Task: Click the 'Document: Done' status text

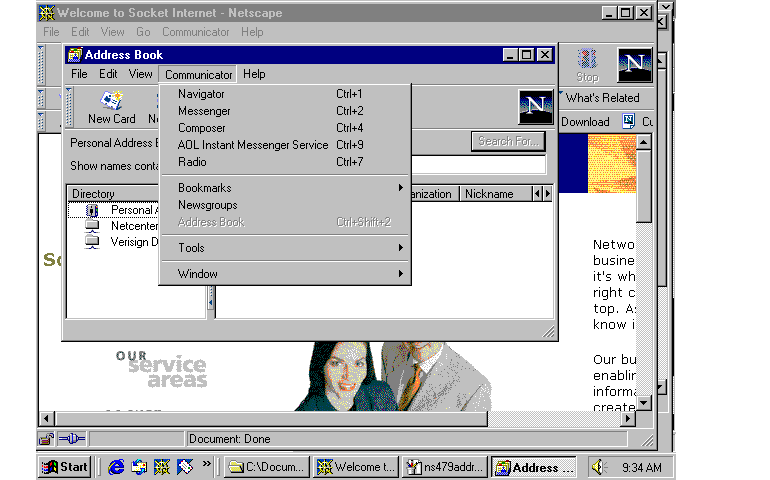Action: click(229, 439)
